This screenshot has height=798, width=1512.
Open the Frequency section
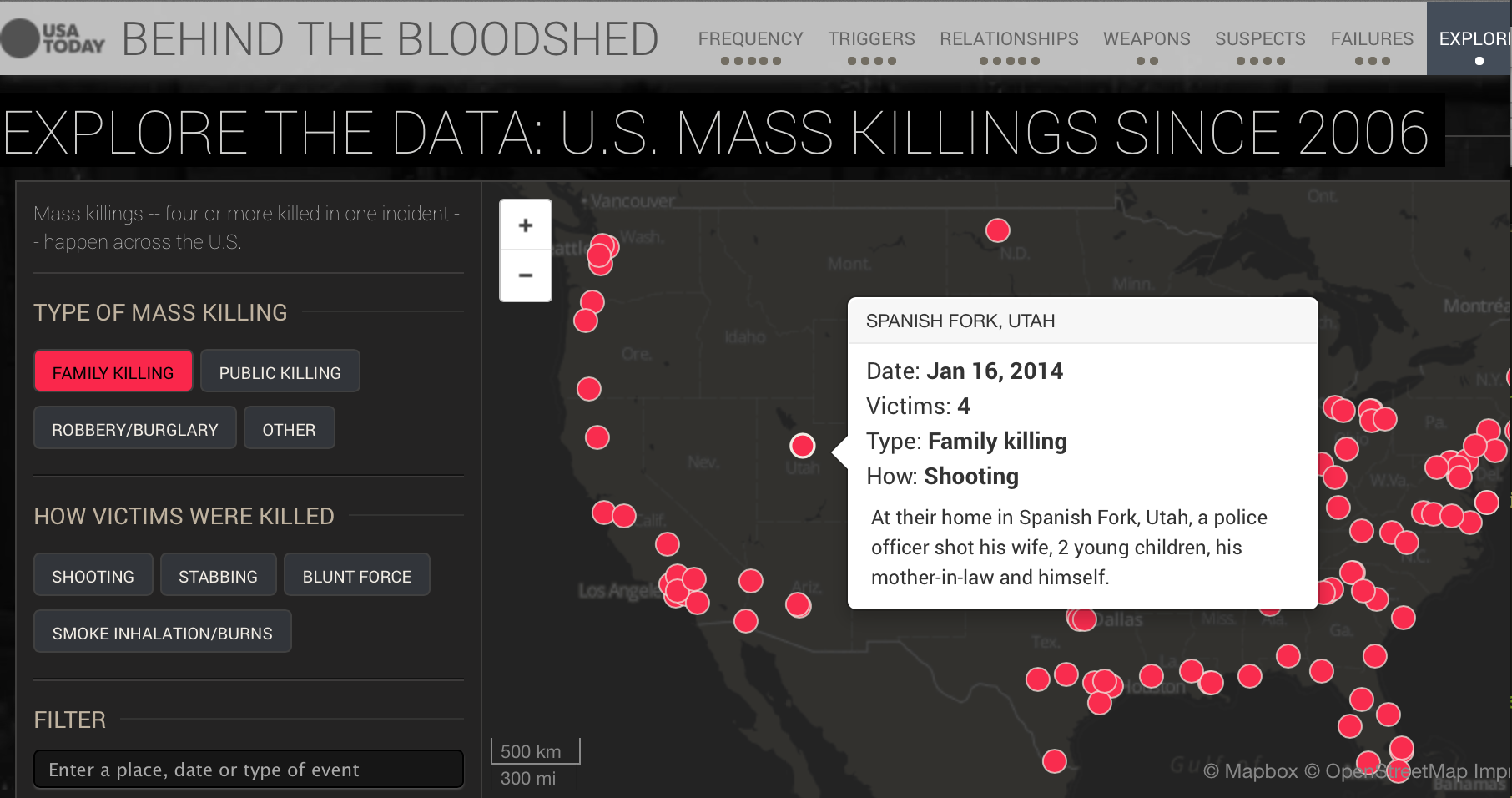(751, 39)
